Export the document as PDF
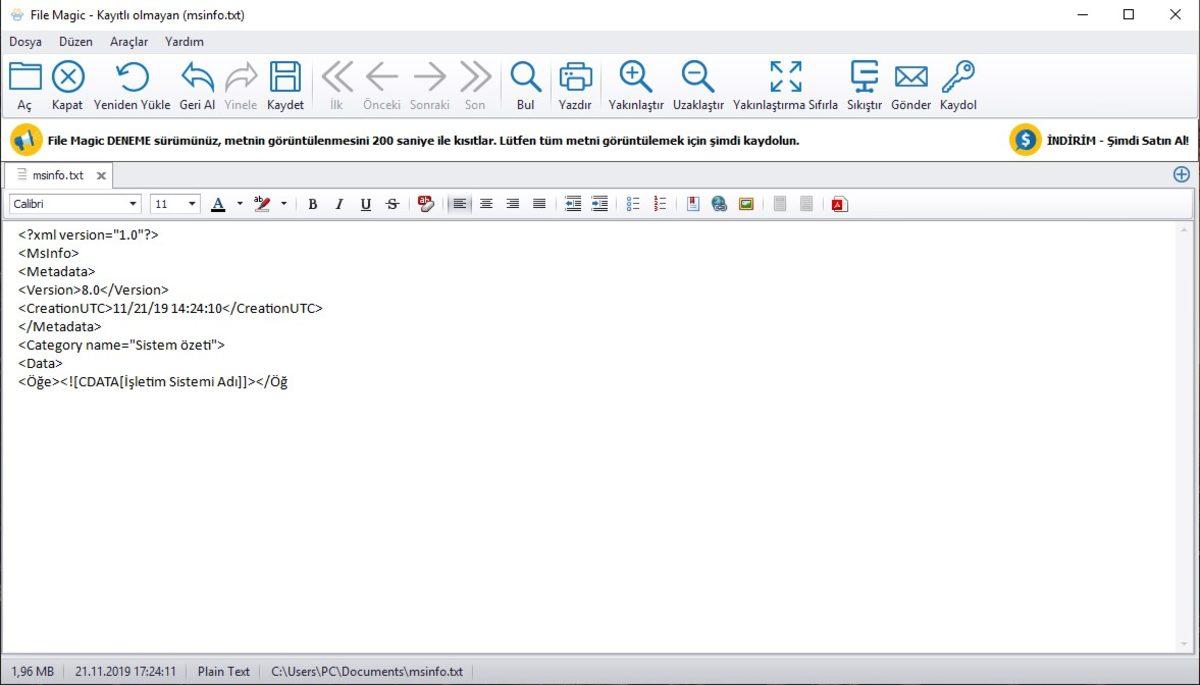Viewport: 1200px width, 685px height. (x=838, y=203)
